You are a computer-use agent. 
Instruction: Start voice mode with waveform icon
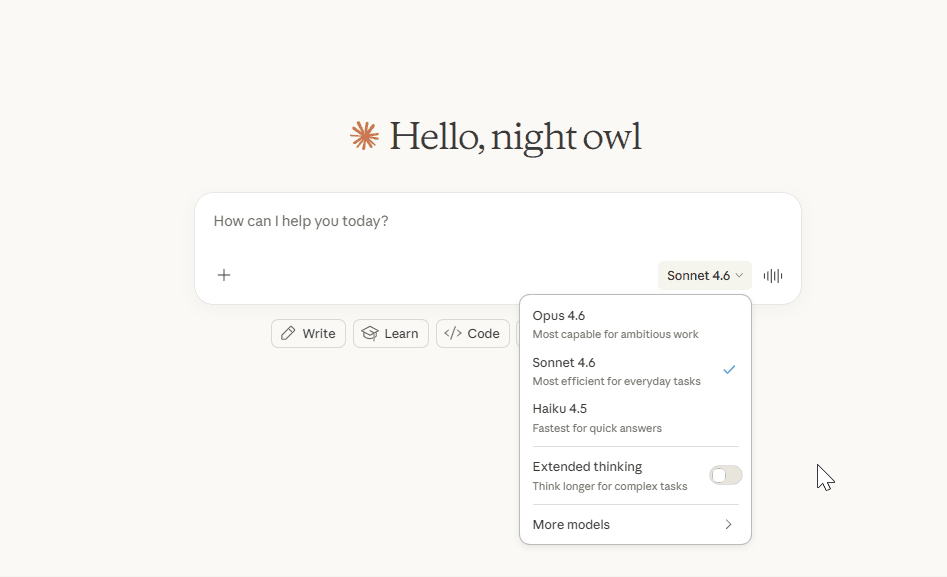[x=772, y=276]
